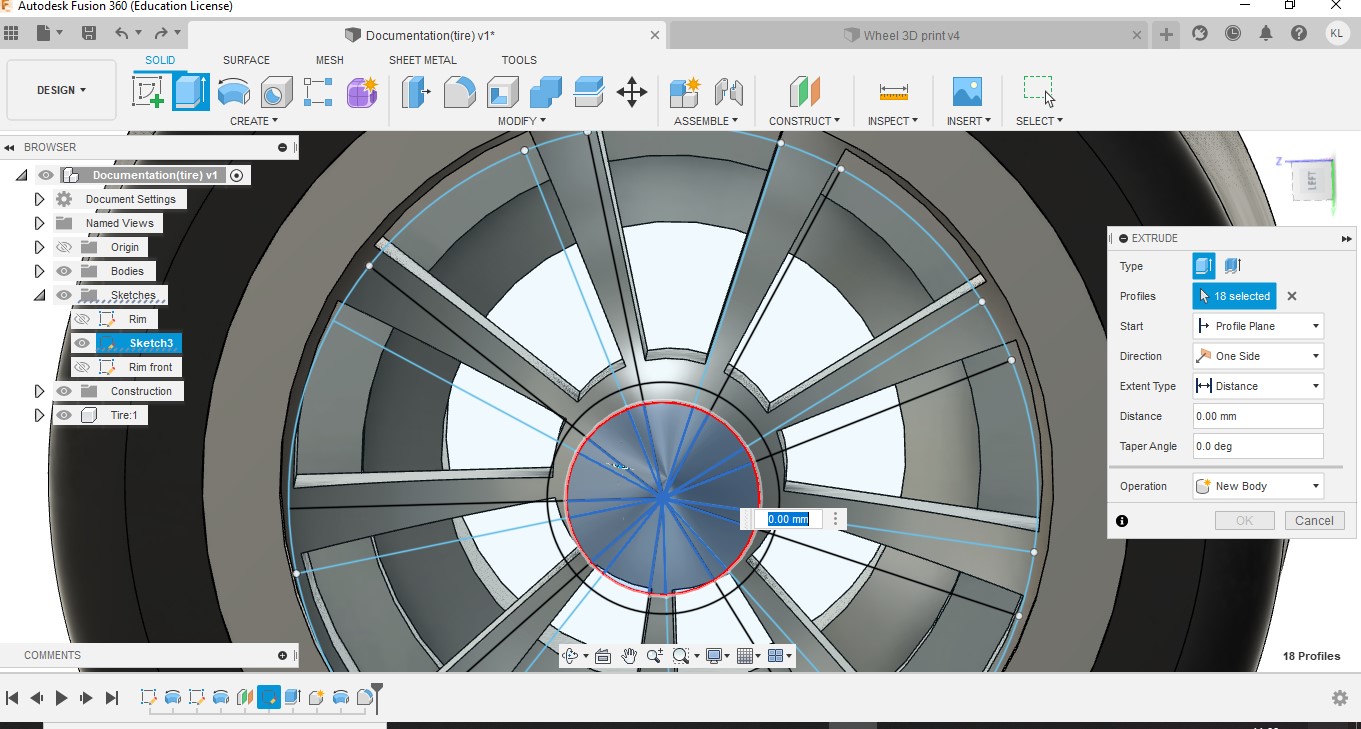
Task: Open the Help question mark menu
Action: [1299, 33]
